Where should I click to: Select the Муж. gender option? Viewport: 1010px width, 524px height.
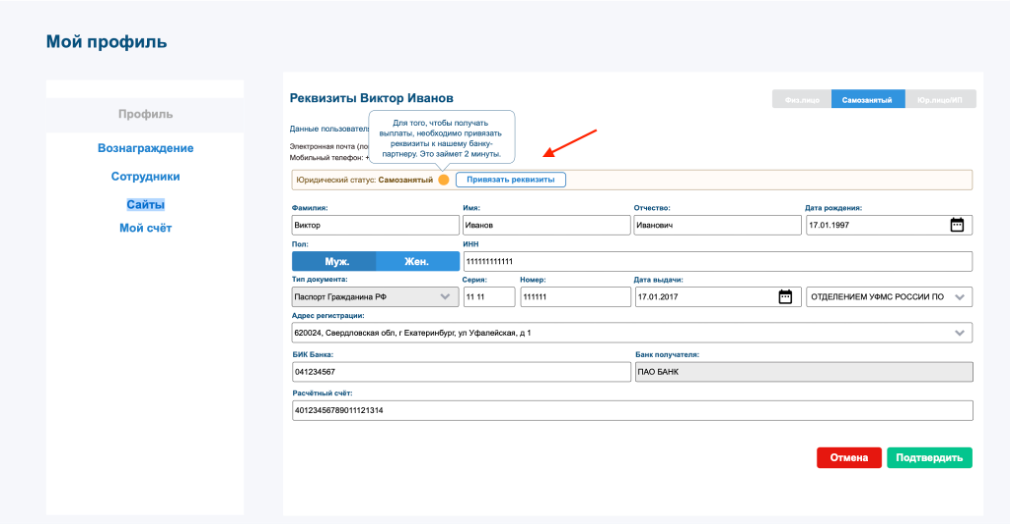pyautogui.click(x=334, y=261)
